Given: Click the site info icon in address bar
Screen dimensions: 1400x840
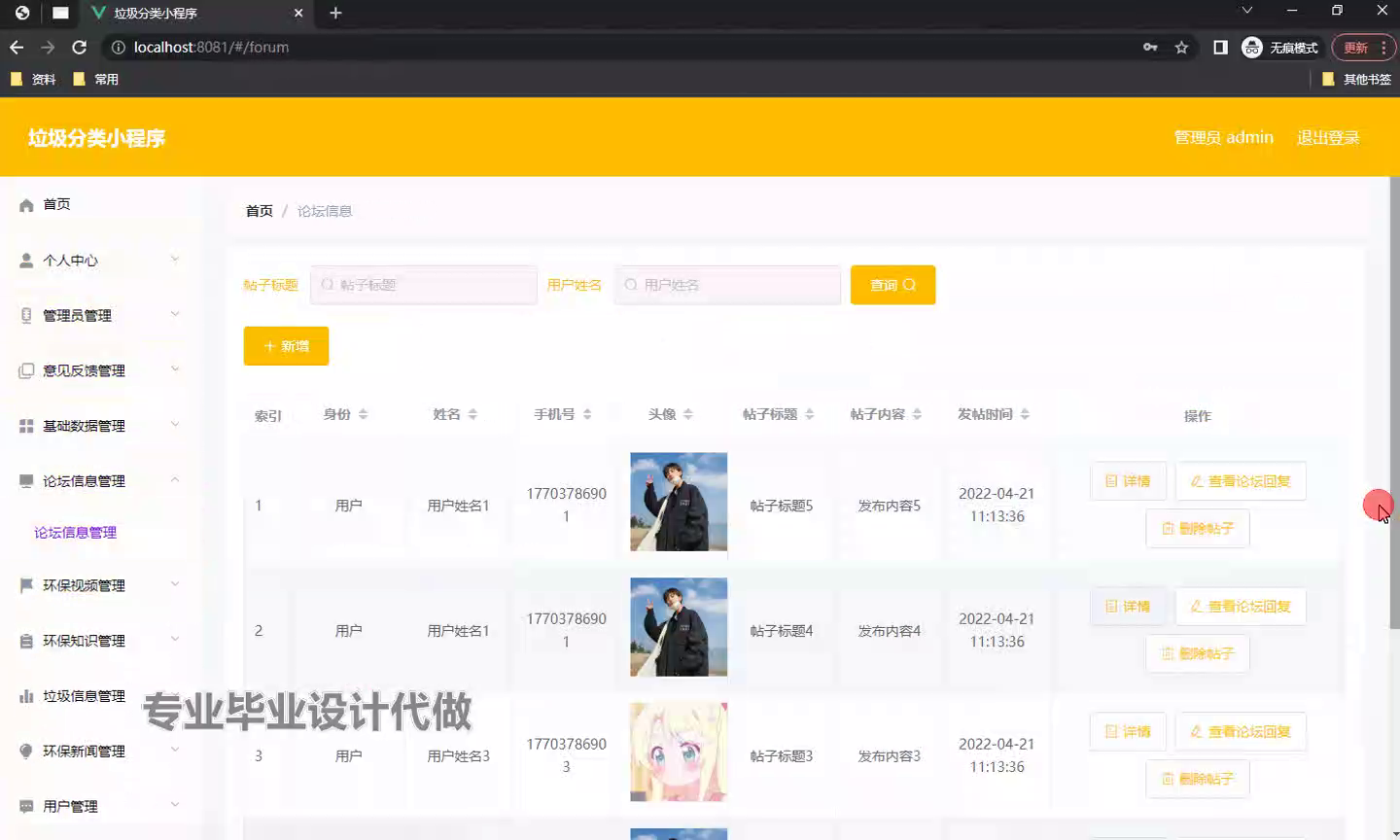Looking at the screenshot, I should pyautogui.click(x=118, y=47).
